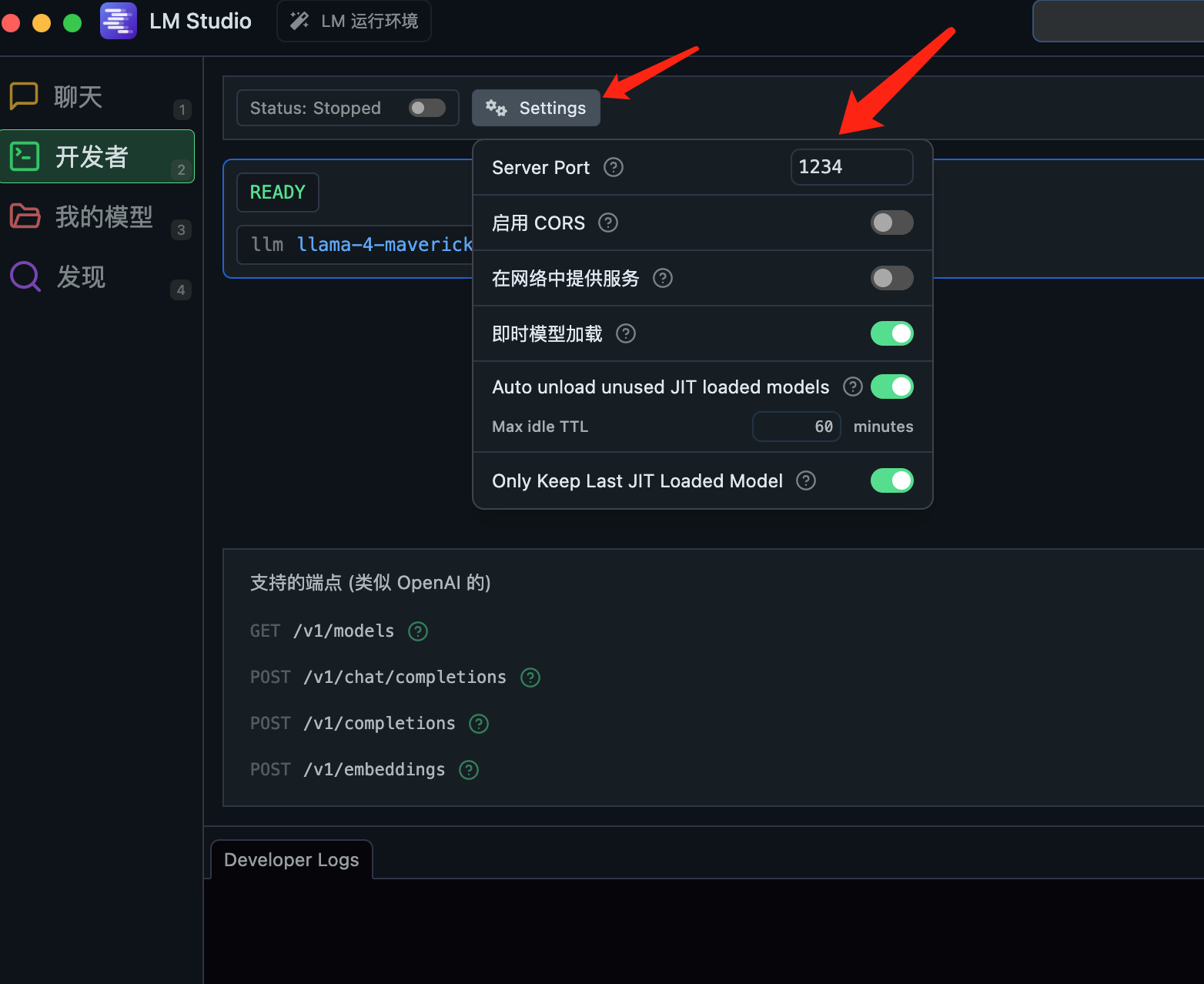Click help icon next to GET /v1/models

418,631
